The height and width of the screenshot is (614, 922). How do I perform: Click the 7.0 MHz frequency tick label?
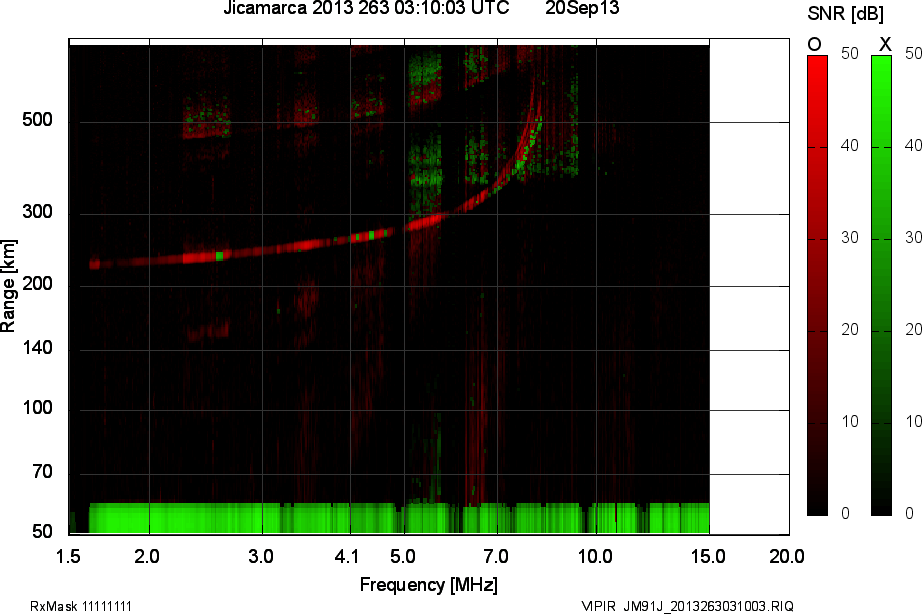[496, 556]
